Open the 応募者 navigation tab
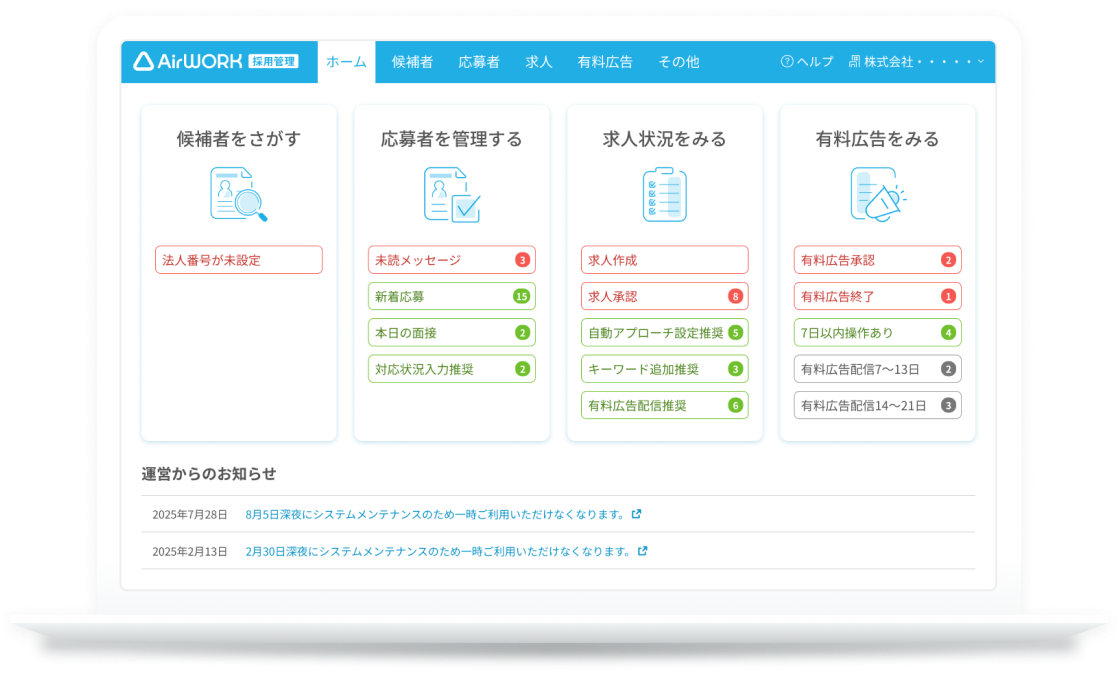 click(479, 61)
